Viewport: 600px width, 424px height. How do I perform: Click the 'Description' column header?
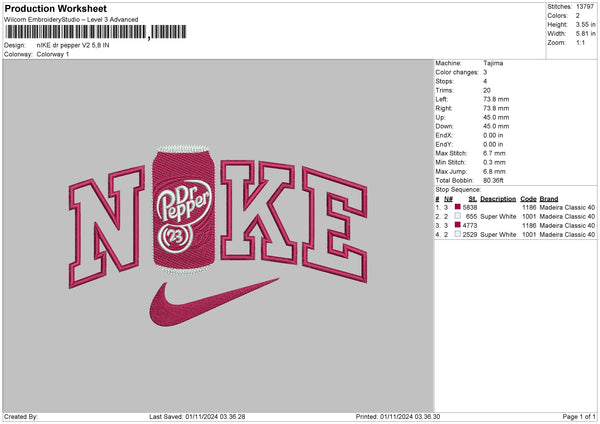(498, 199)
